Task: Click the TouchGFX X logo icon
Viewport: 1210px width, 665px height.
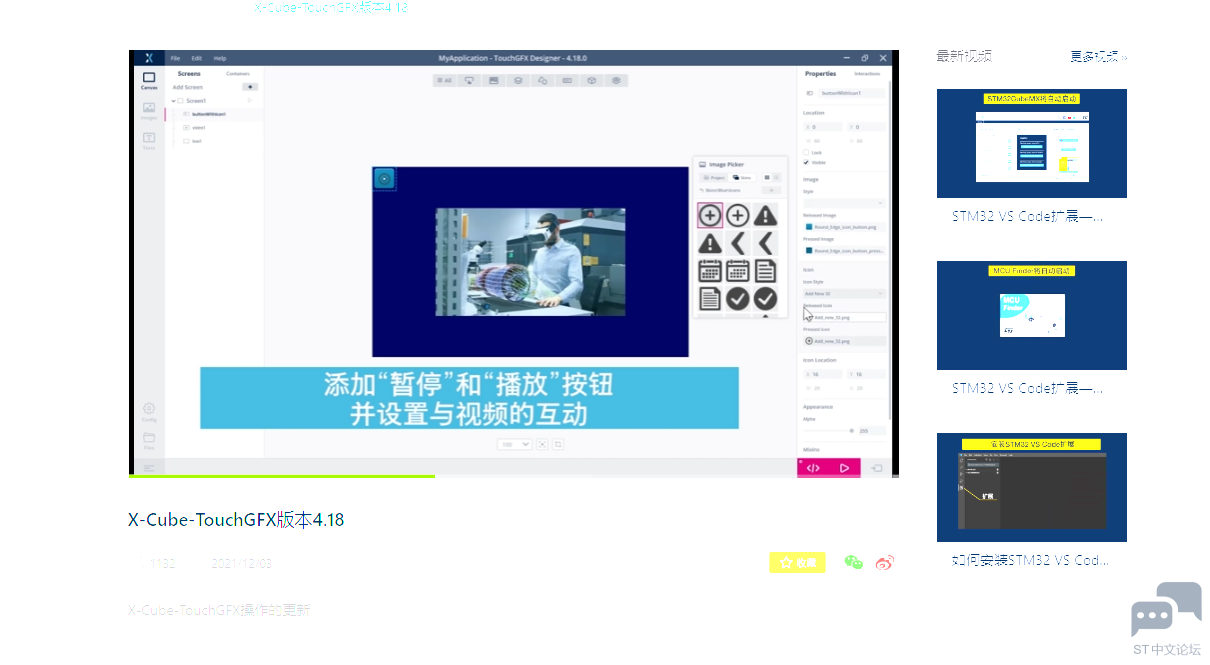Action: point(148,57)
